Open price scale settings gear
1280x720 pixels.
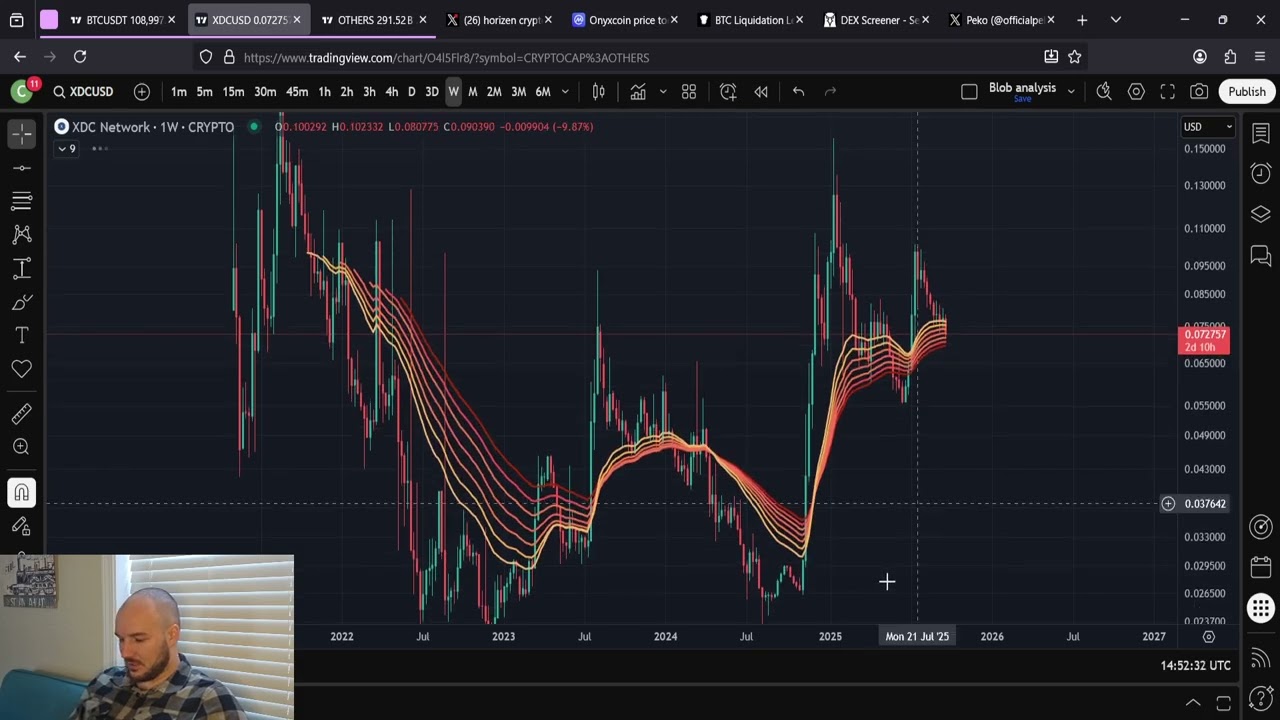1209,637
